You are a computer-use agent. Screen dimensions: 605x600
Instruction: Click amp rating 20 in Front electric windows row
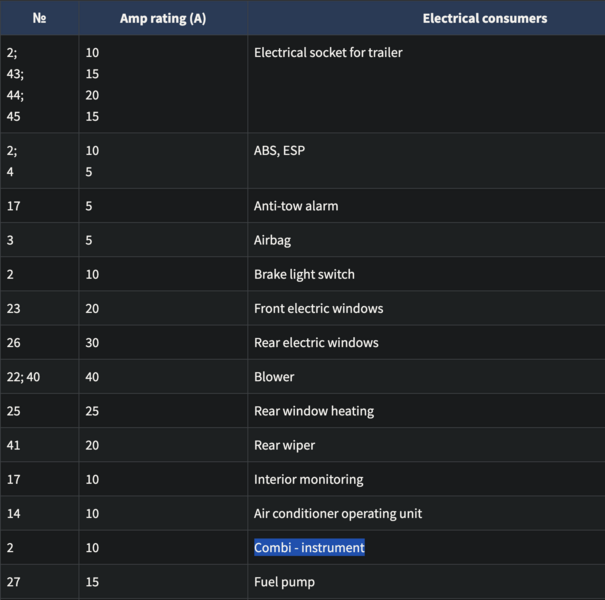pos(92,309)
